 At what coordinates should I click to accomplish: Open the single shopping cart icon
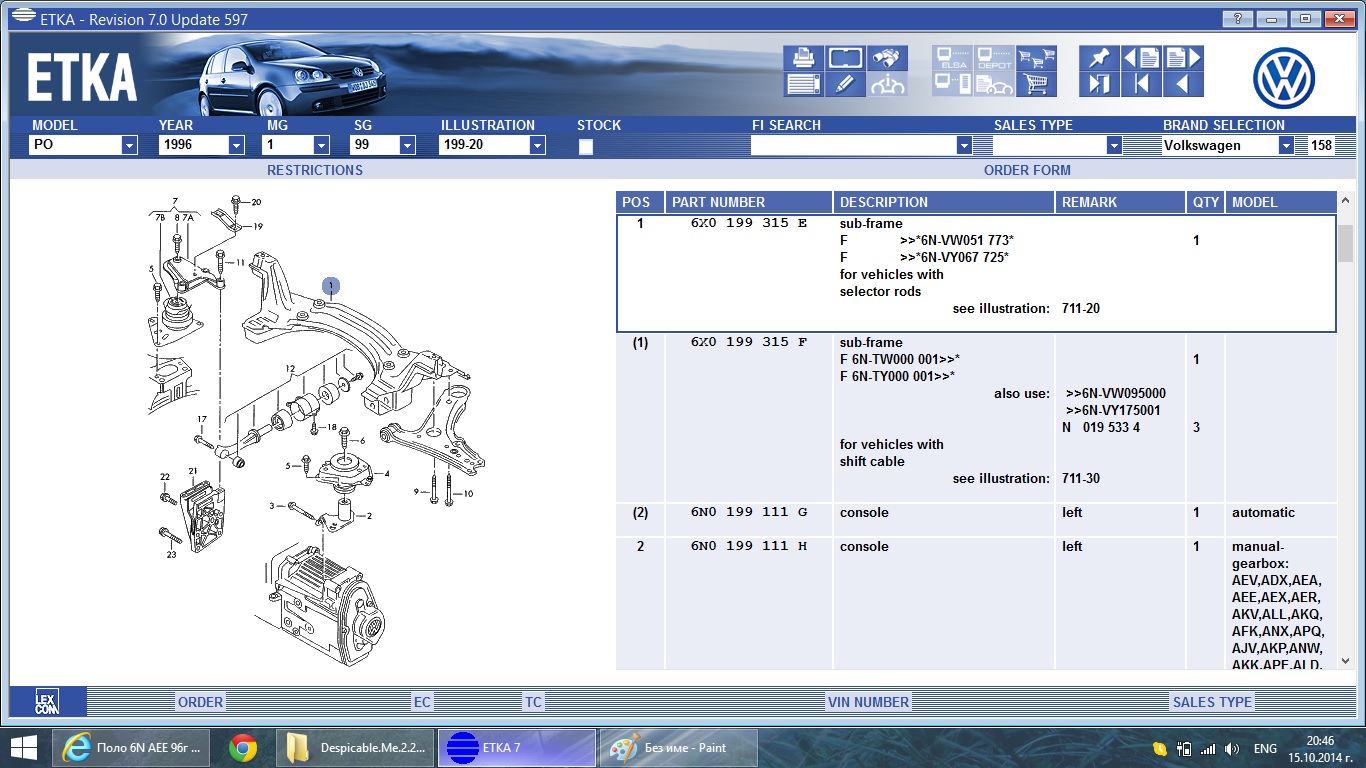1036,84
